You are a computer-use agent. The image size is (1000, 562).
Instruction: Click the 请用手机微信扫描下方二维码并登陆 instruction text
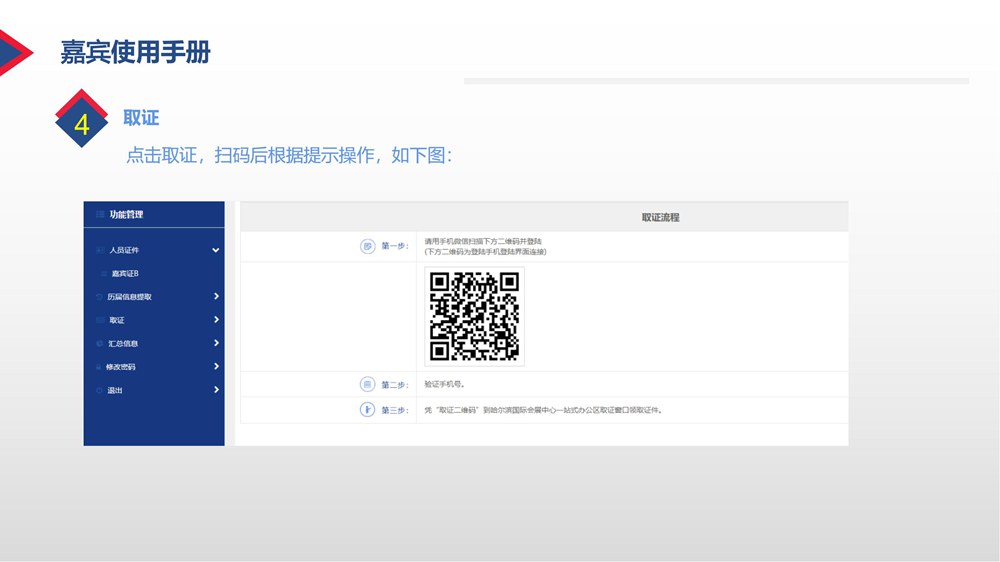483,242
